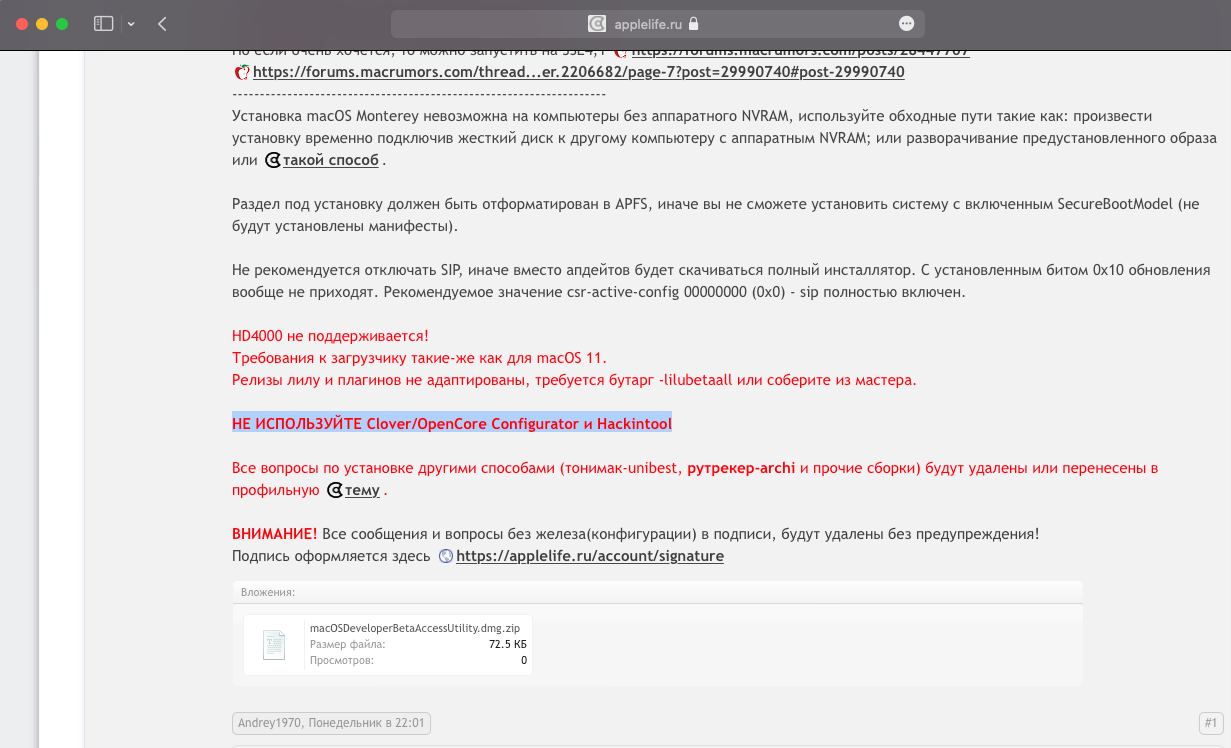Click the green full-screen window button
This screenshot has height=748, width=1231.
tap(62, 23)
